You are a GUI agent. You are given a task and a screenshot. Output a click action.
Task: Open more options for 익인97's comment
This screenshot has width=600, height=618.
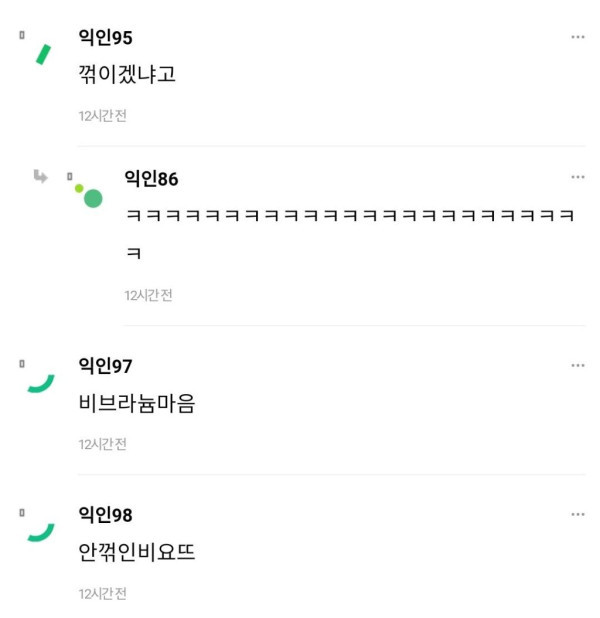[x=578, y=365]
